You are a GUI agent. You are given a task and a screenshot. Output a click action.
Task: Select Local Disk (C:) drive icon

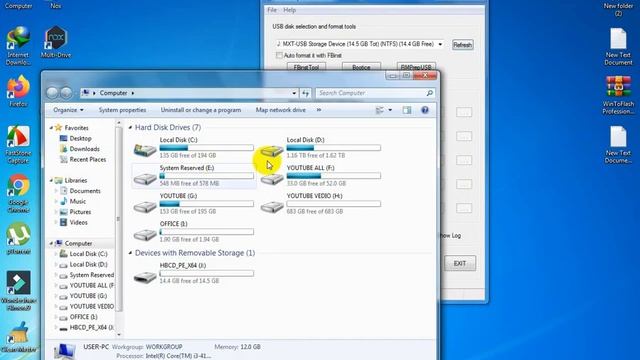[145, 150]
